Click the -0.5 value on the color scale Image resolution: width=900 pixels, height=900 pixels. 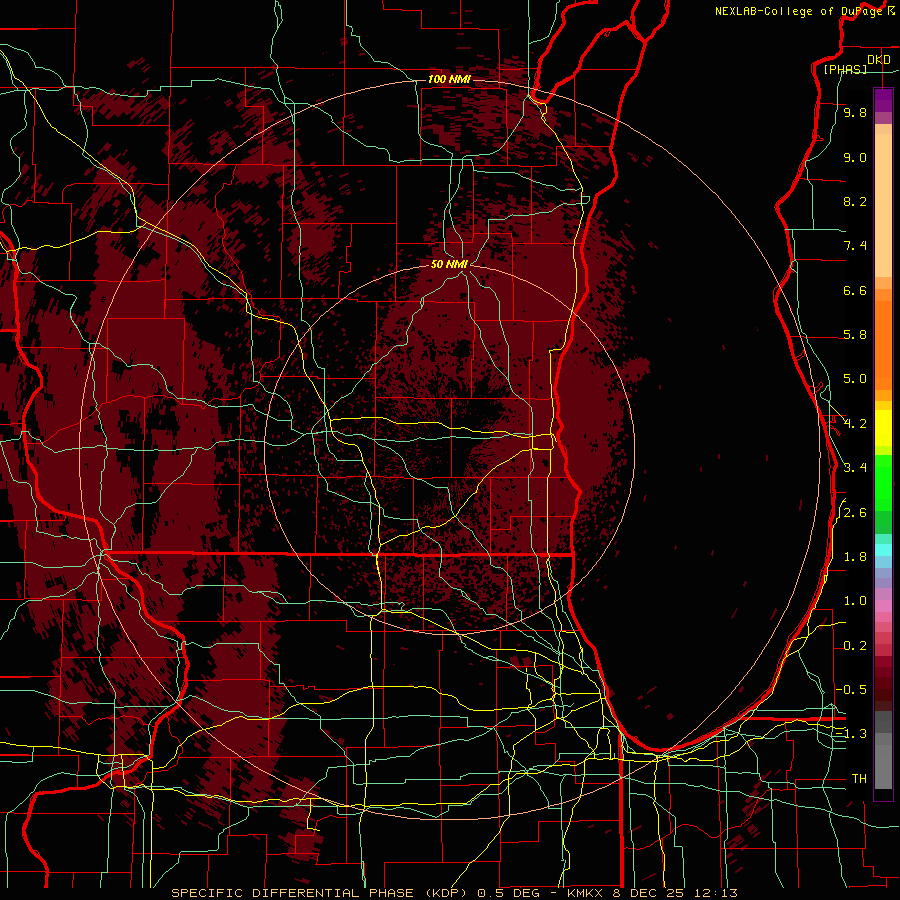tap(851, 690)
